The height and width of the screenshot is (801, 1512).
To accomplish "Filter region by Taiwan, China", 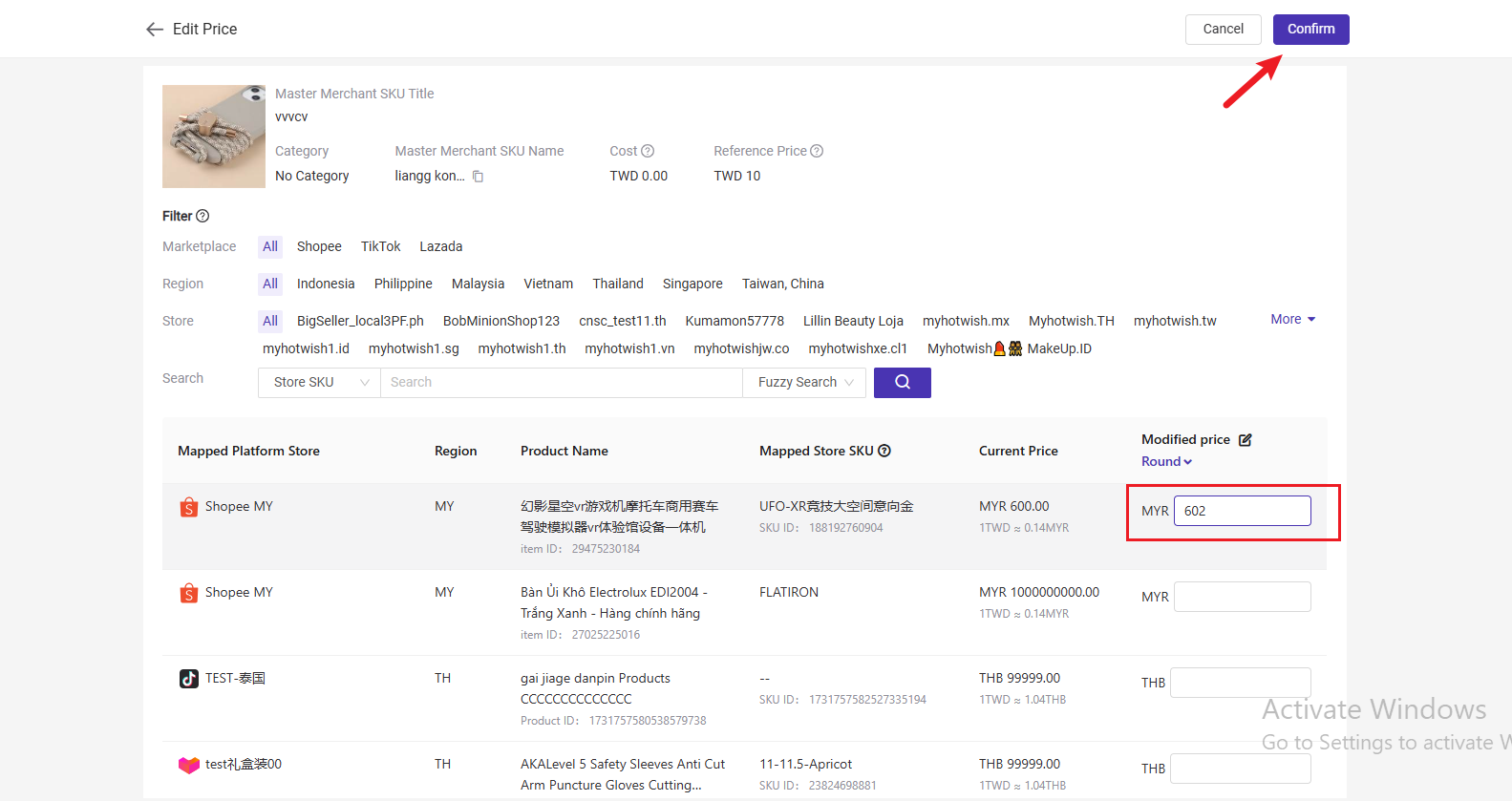I will point(783,284).
